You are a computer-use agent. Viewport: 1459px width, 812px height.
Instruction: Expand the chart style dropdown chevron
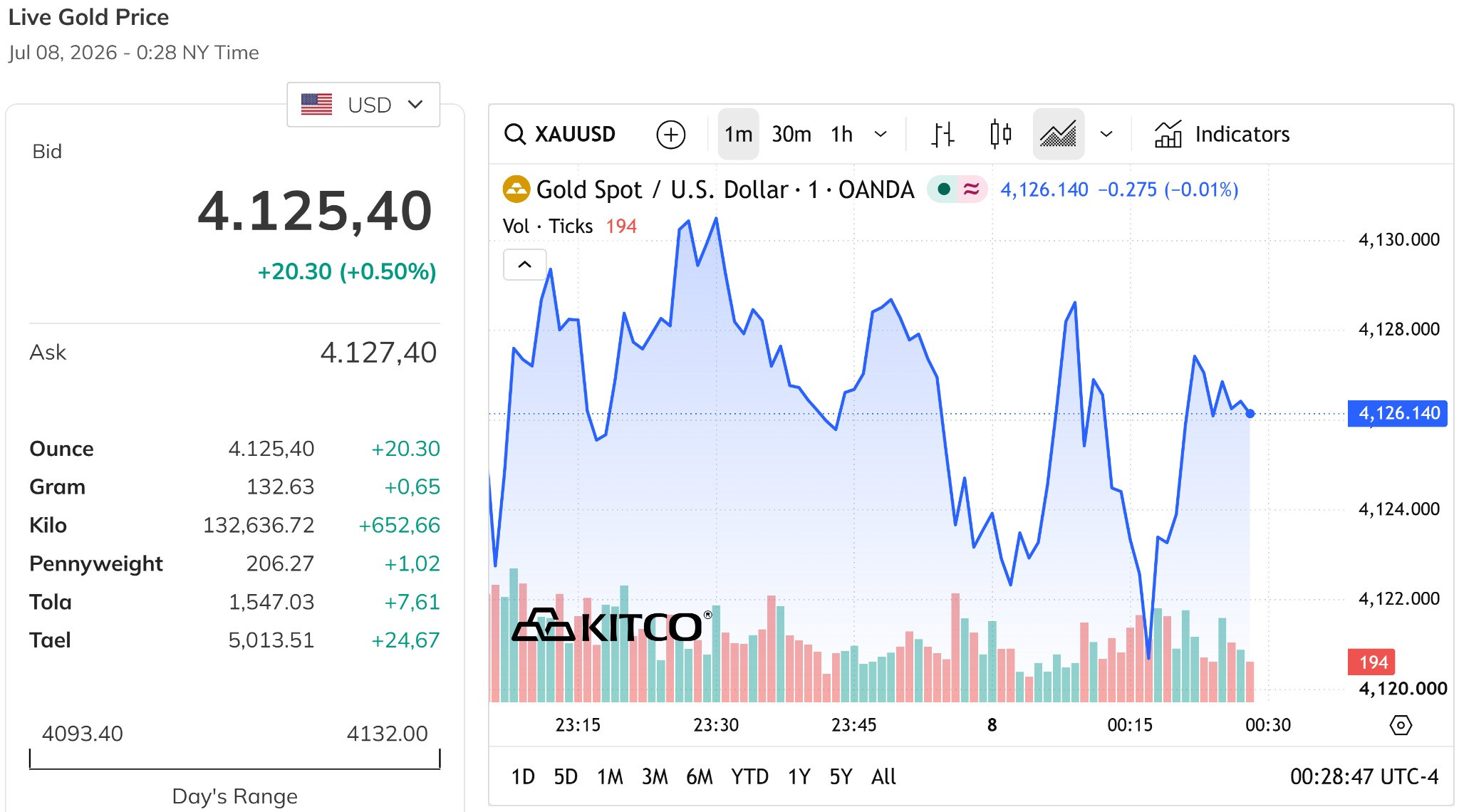tap(1106, 134)
